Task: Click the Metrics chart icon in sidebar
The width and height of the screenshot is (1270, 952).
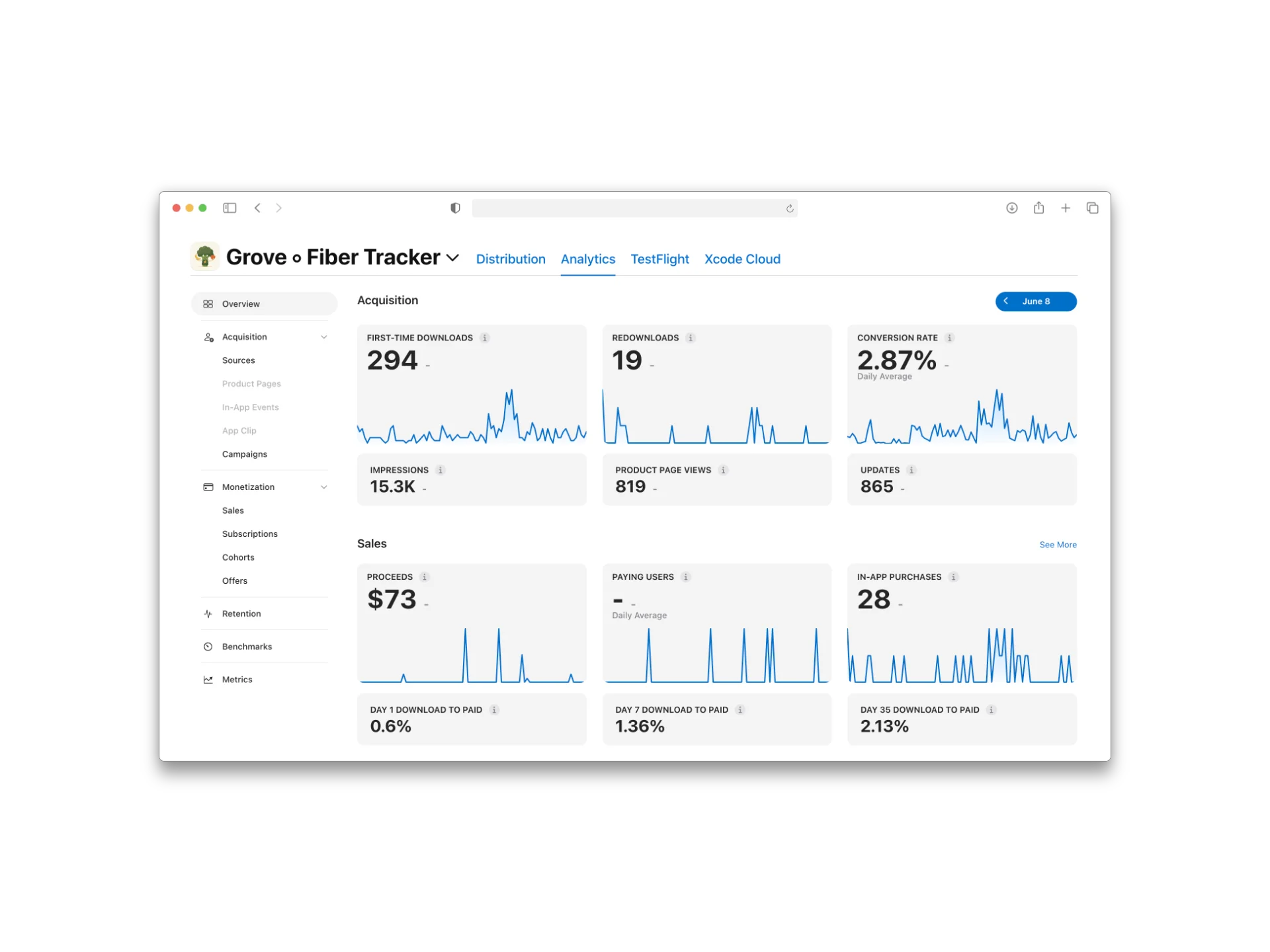Action: [208, 680]
